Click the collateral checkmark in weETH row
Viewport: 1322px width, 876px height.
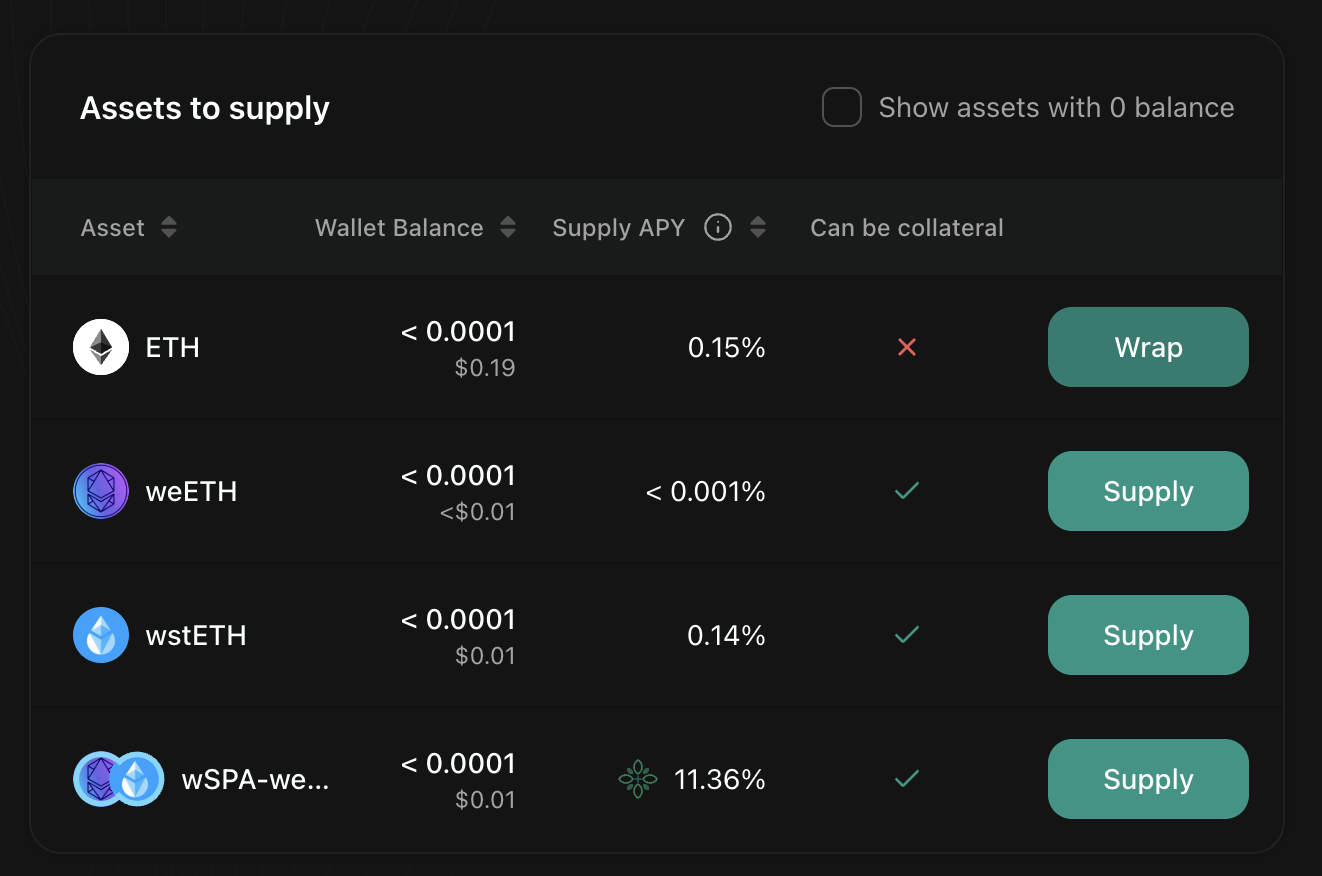[907, 491]
